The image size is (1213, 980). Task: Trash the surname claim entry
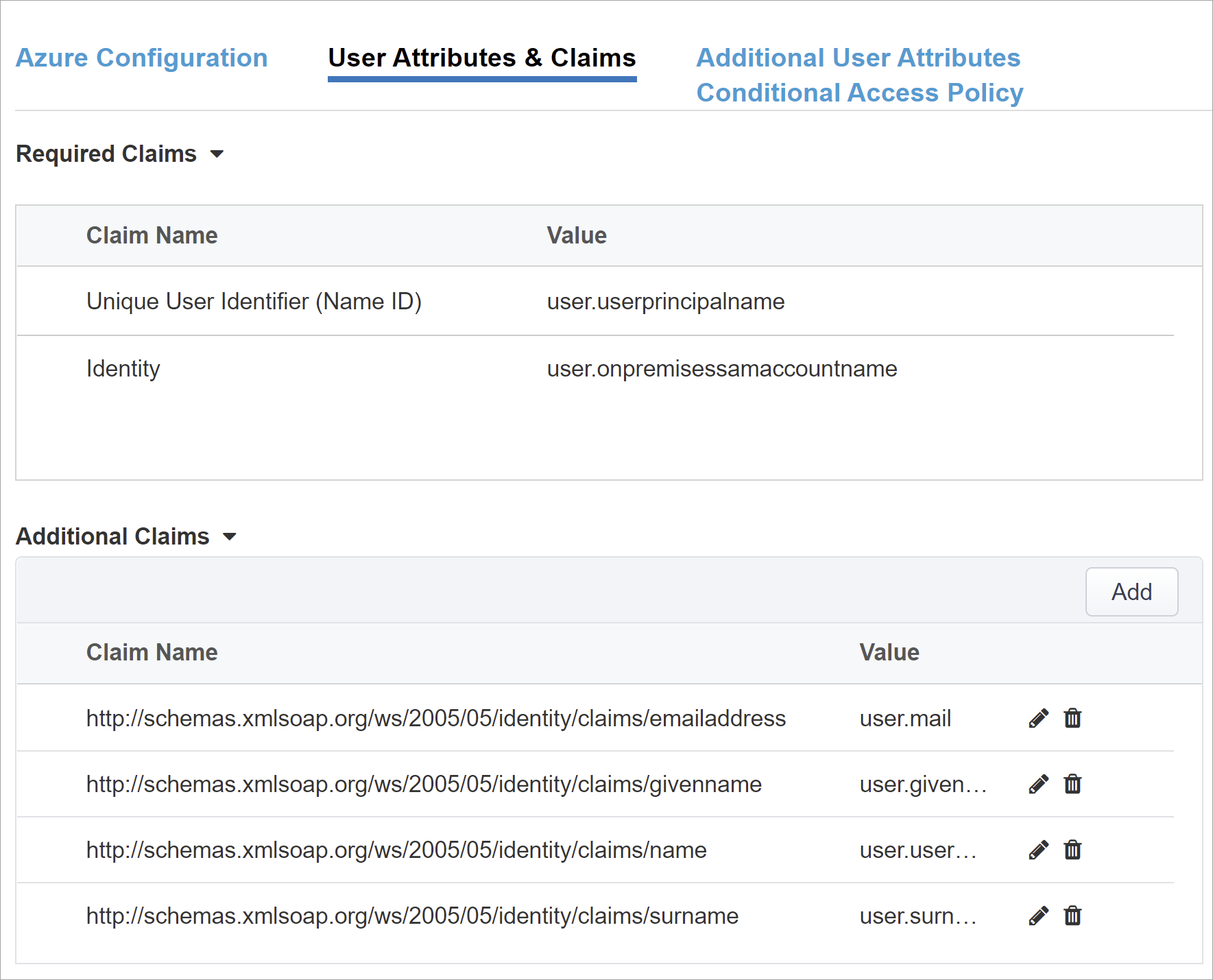coord(1072,916)
